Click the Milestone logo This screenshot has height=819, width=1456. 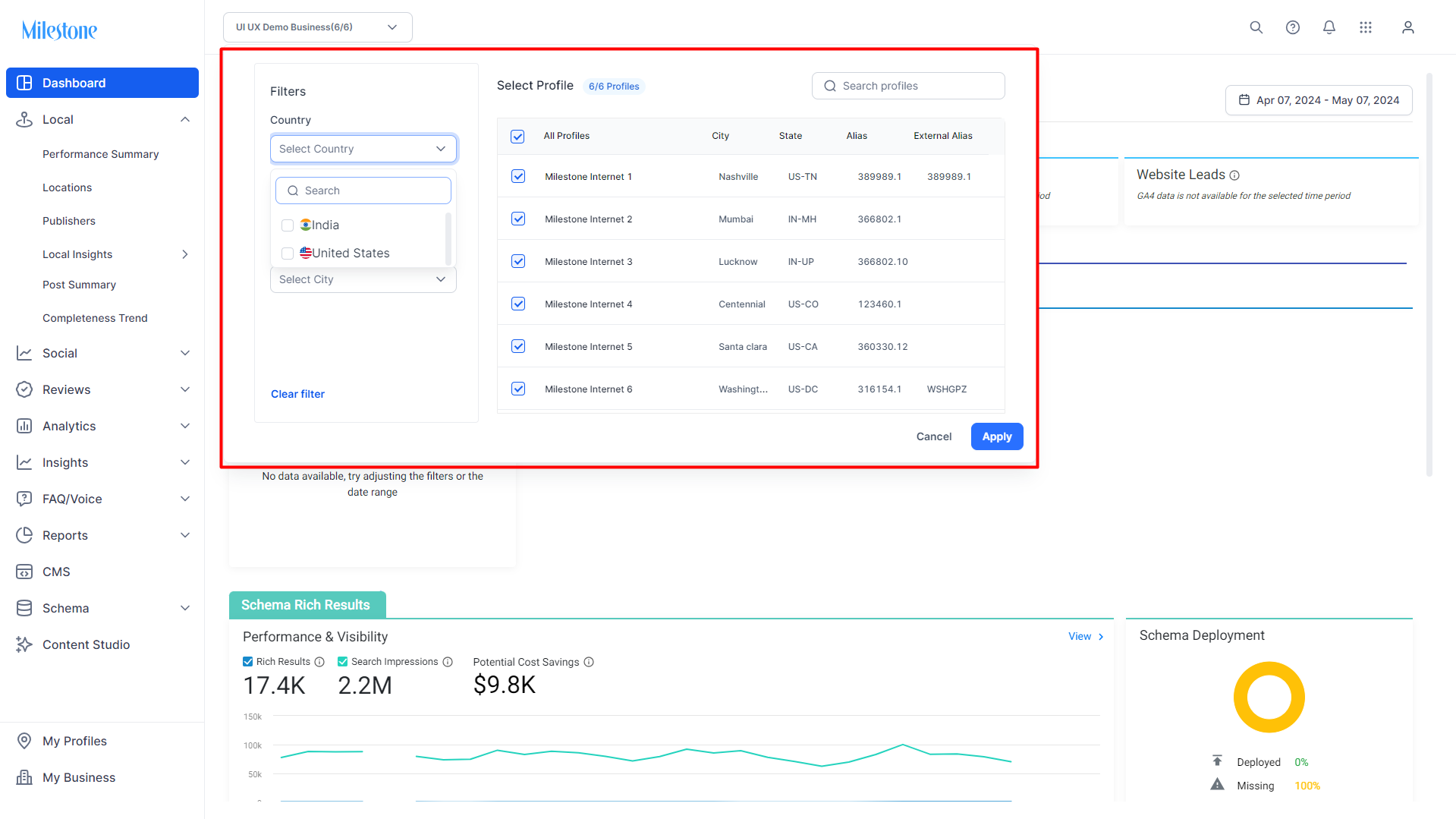[x=59, y=30]
